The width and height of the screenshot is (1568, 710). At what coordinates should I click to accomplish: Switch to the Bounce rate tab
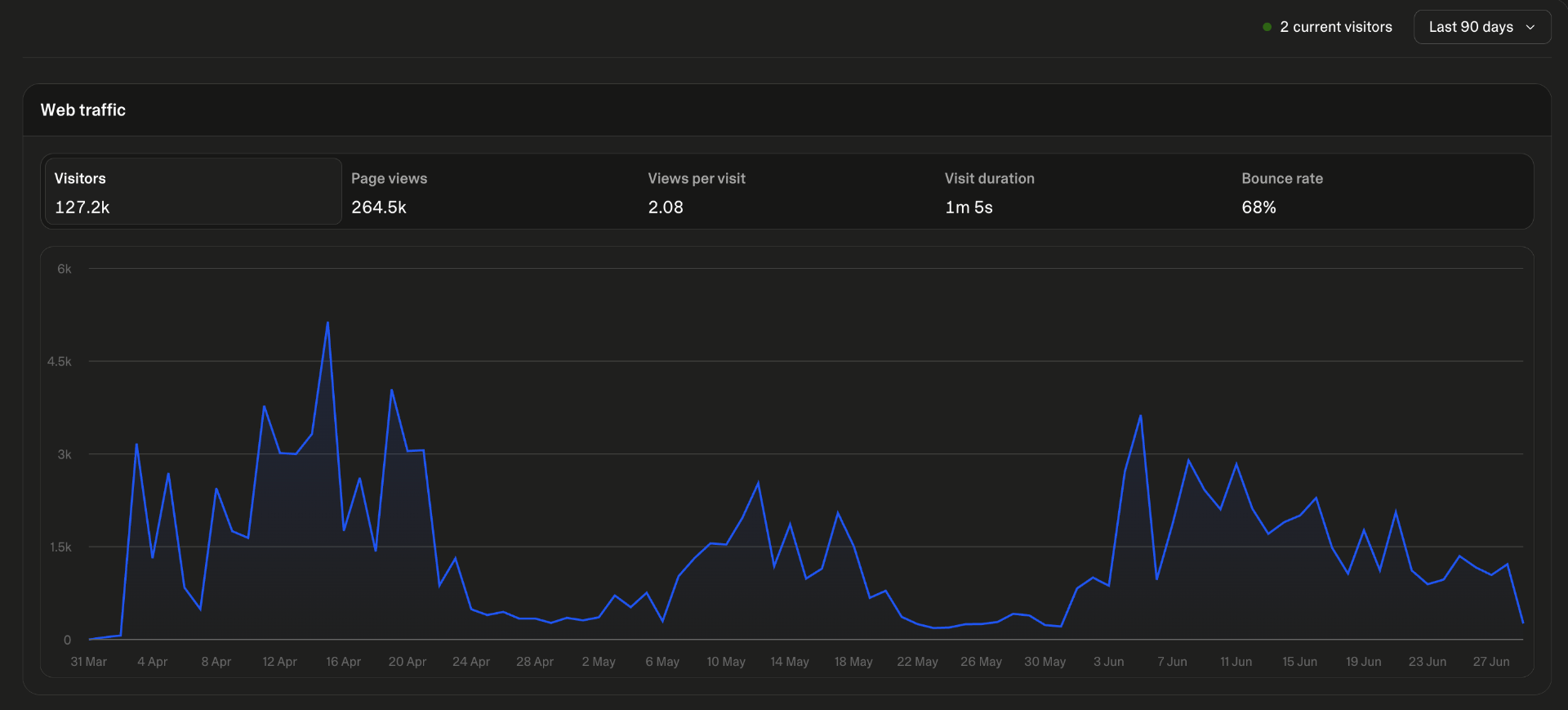tap(1380, 191)
